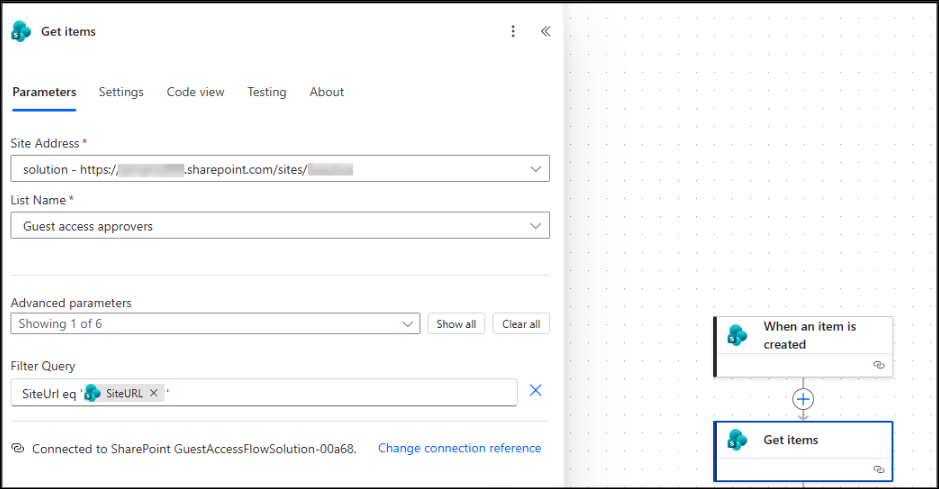The height and width of the screenshot is (489, 939).
Task: Click the SharePoint icon beside Get items title
Action: tap(21, 31)
